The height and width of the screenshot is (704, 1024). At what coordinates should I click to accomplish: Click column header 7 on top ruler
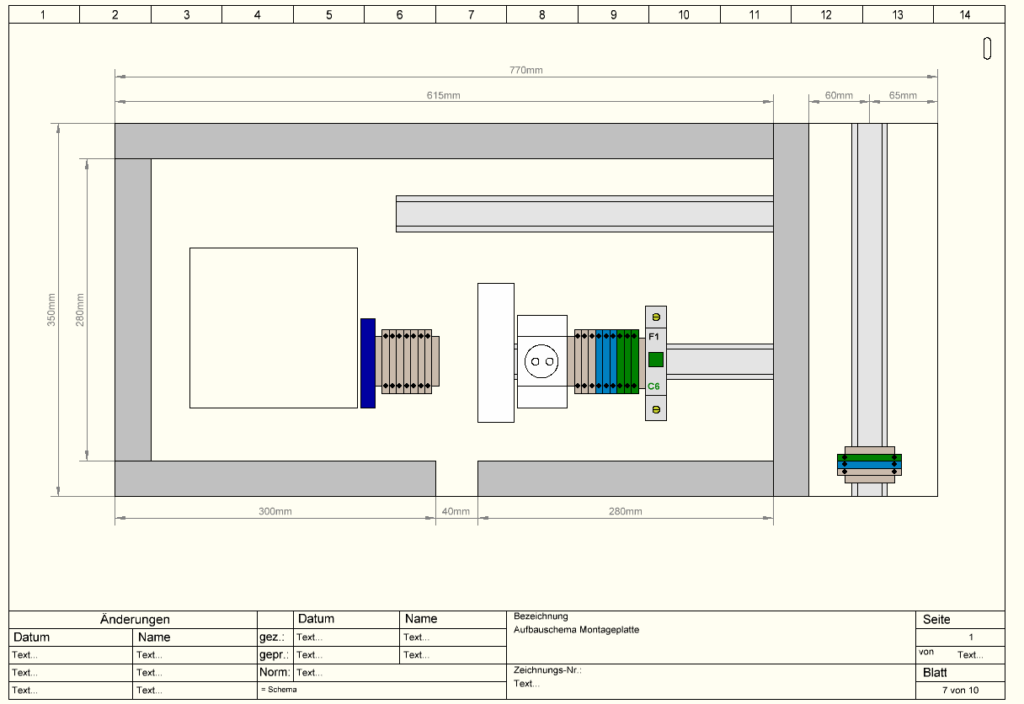point(471,15)
